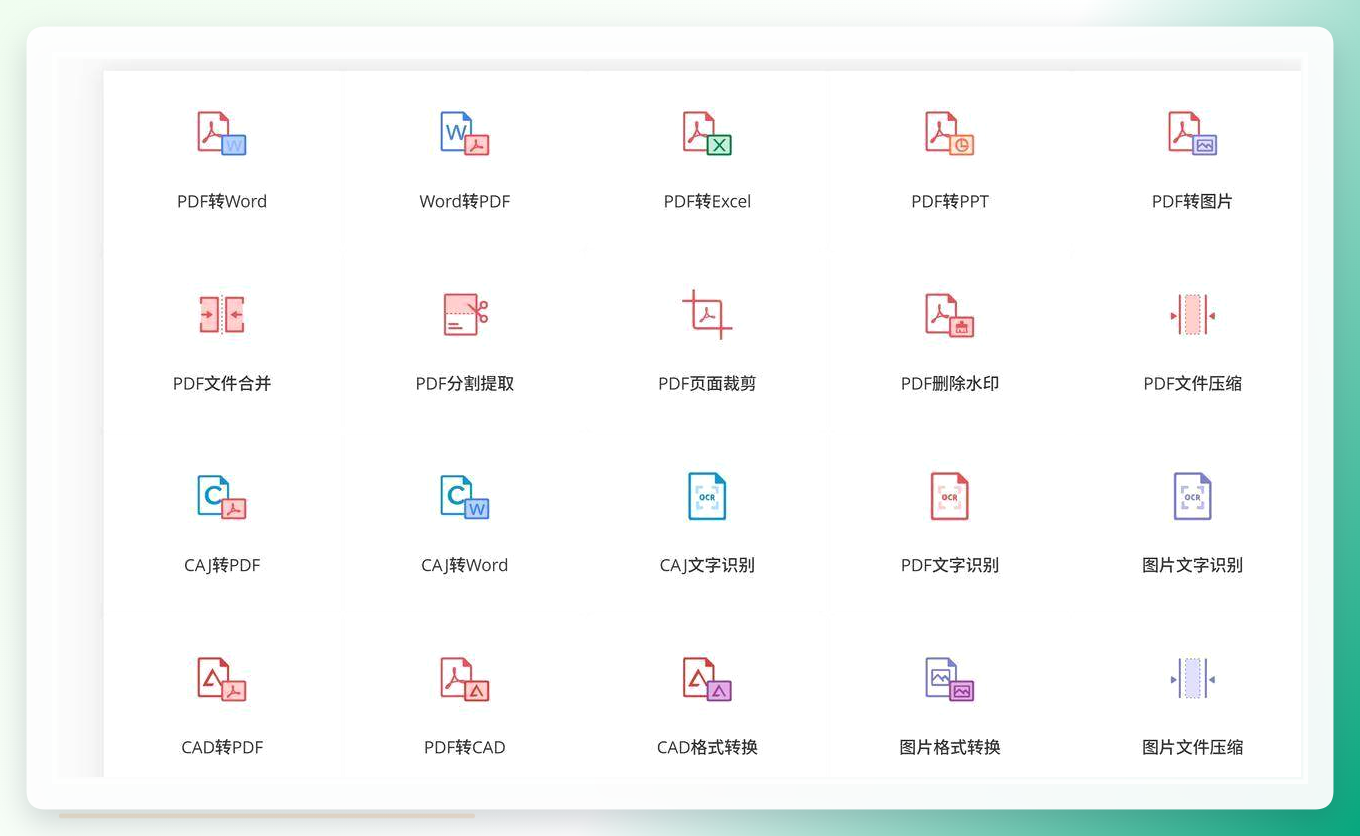Screen dimensions: 1360x836
Task: Select the PDF转Excel text label
Action: [707, 201]
